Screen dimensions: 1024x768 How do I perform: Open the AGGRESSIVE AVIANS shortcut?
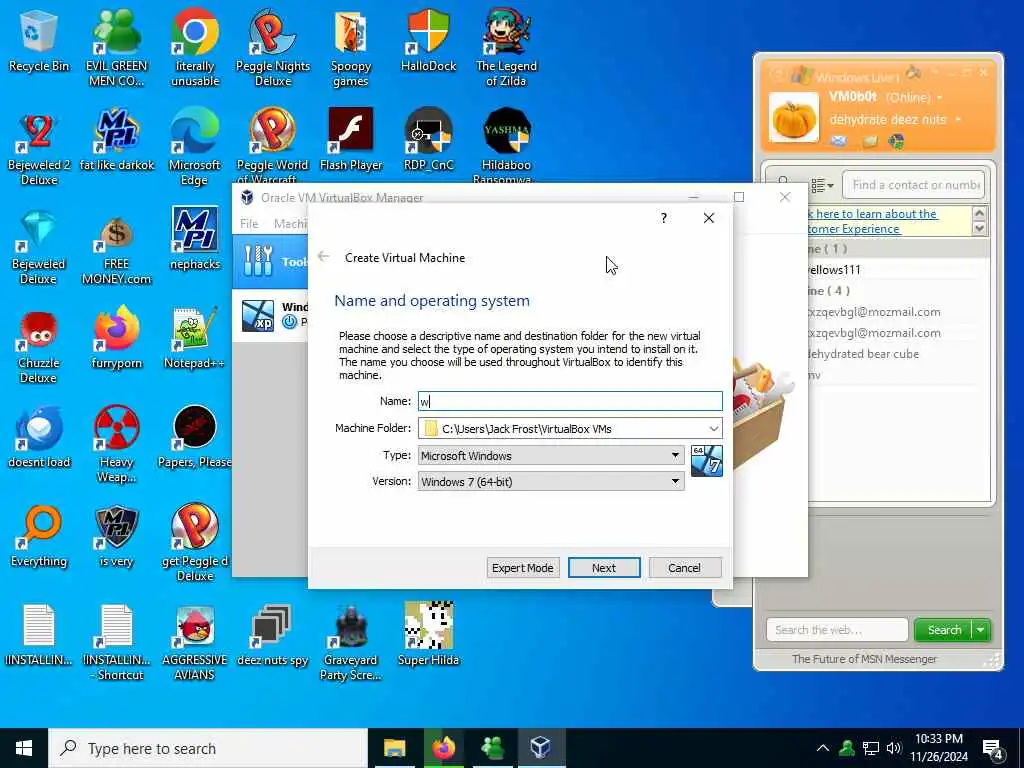pyautogui.click(x=195, y=642)
